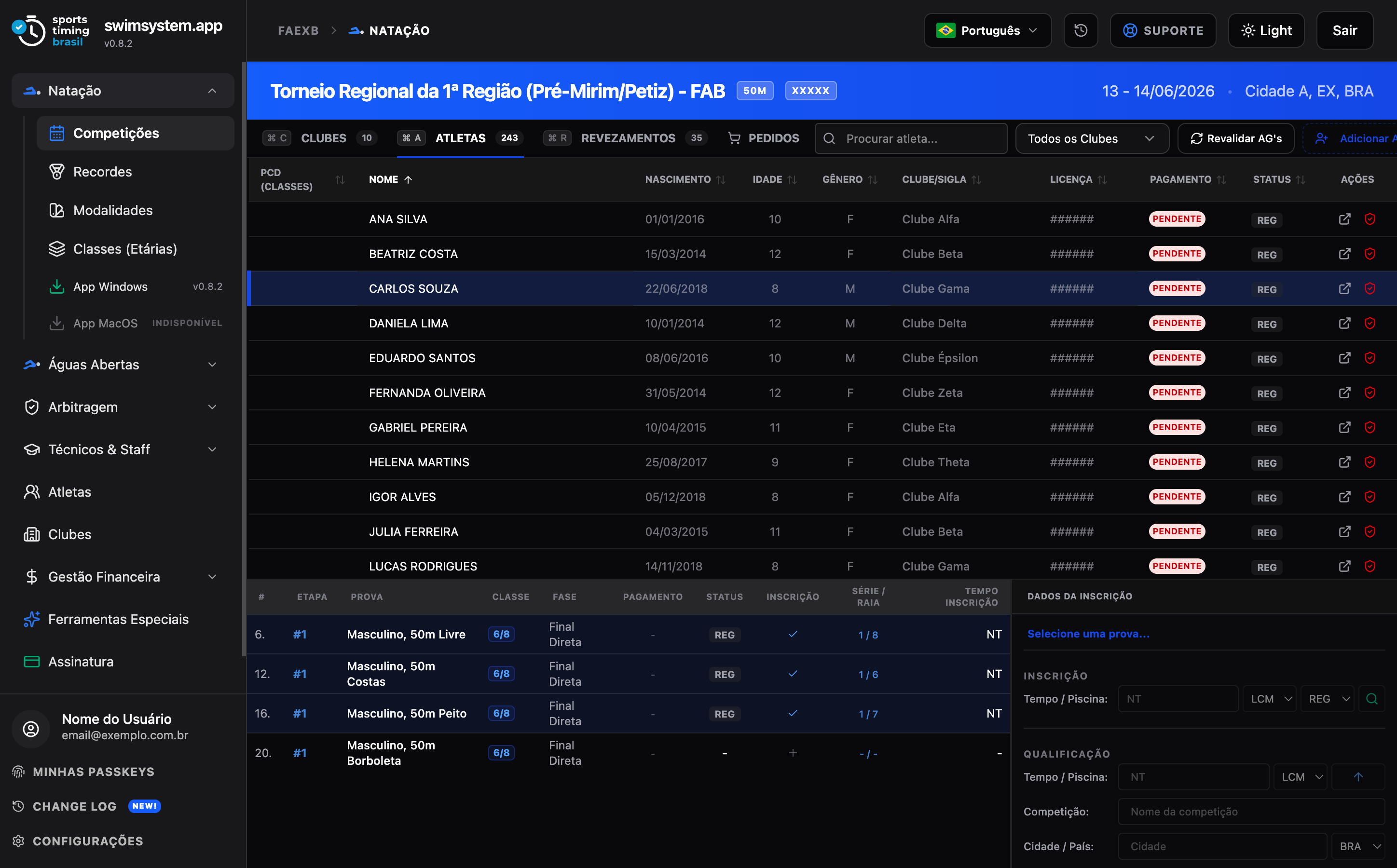The width and height of the screenshot is (1397, 868).
Task: Expand the Gestão Financeira section
Action: [123, 577]
